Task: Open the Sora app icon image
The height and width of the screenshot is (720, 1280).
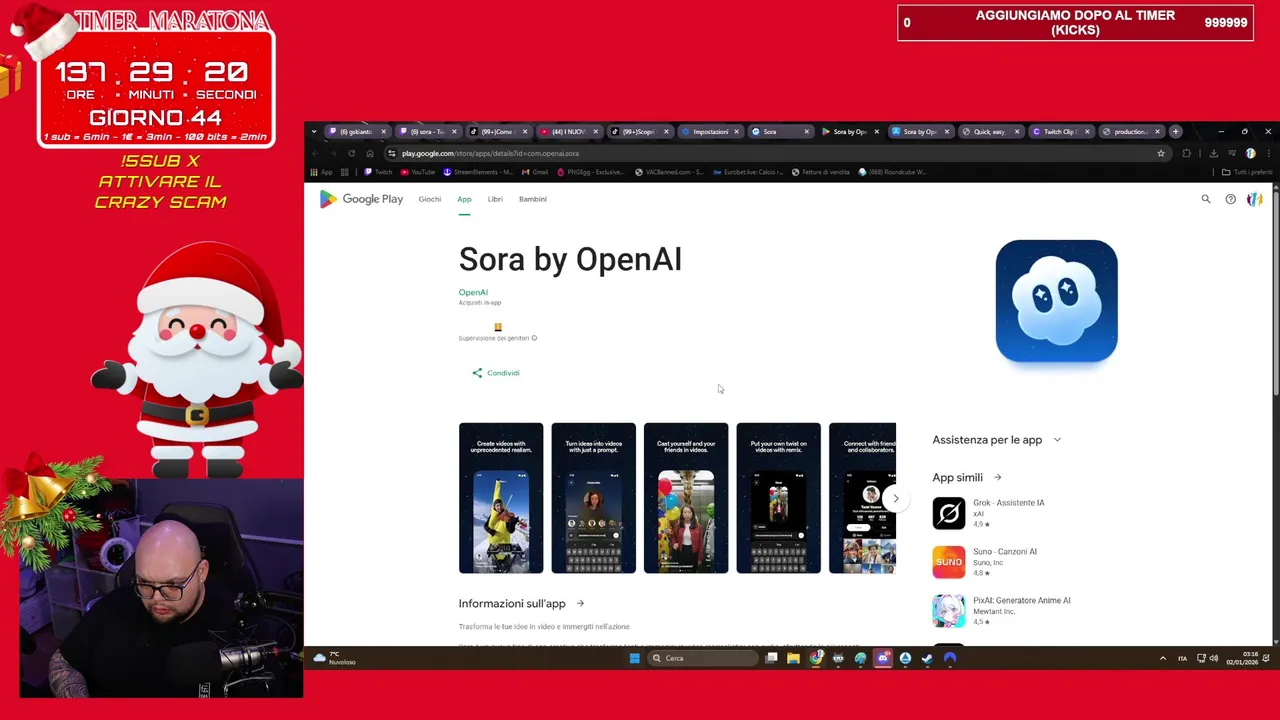Action: [1056, 301]
